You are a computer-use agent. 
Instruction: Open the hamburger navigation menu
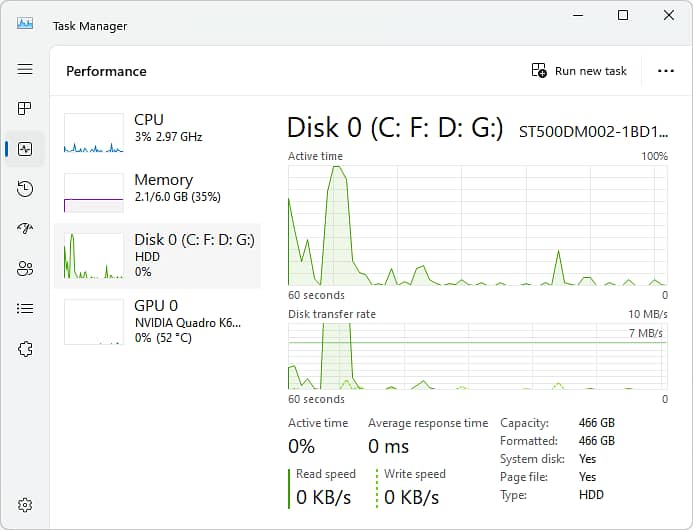pyautogui.click(x=25, y=69)
